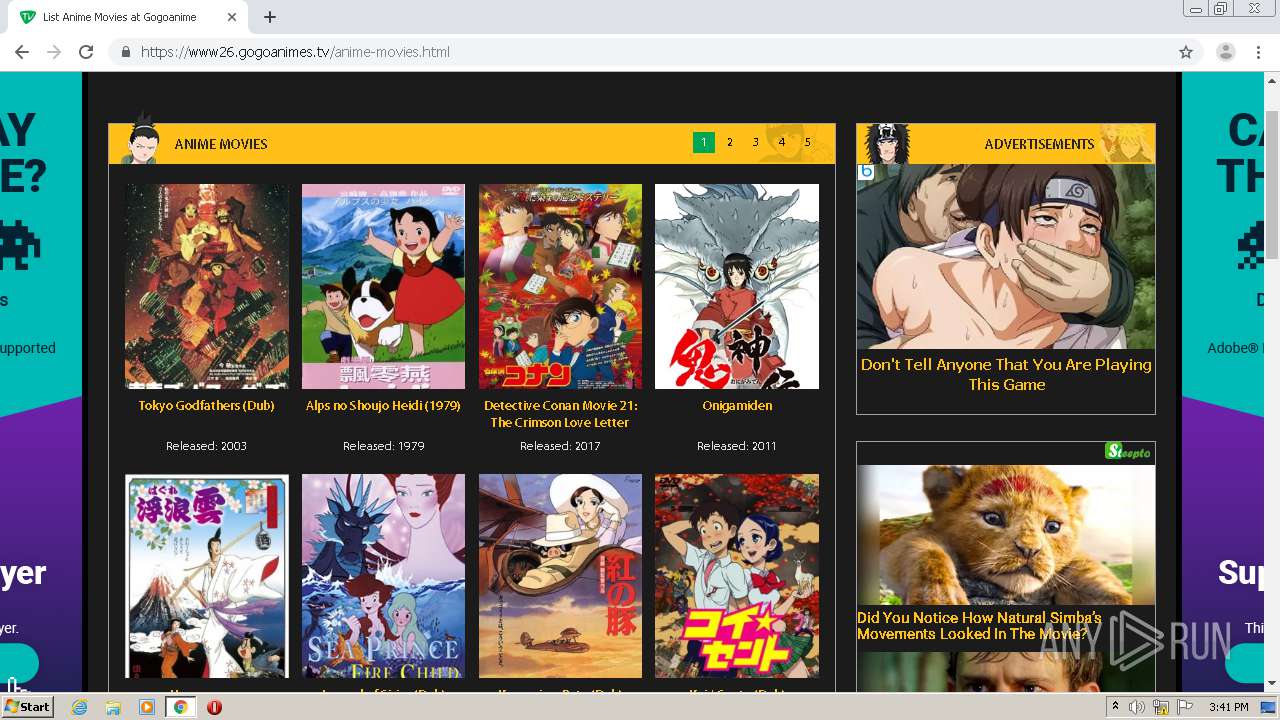
Task: Click the lion cub ad image
Action: (1006, 534)
